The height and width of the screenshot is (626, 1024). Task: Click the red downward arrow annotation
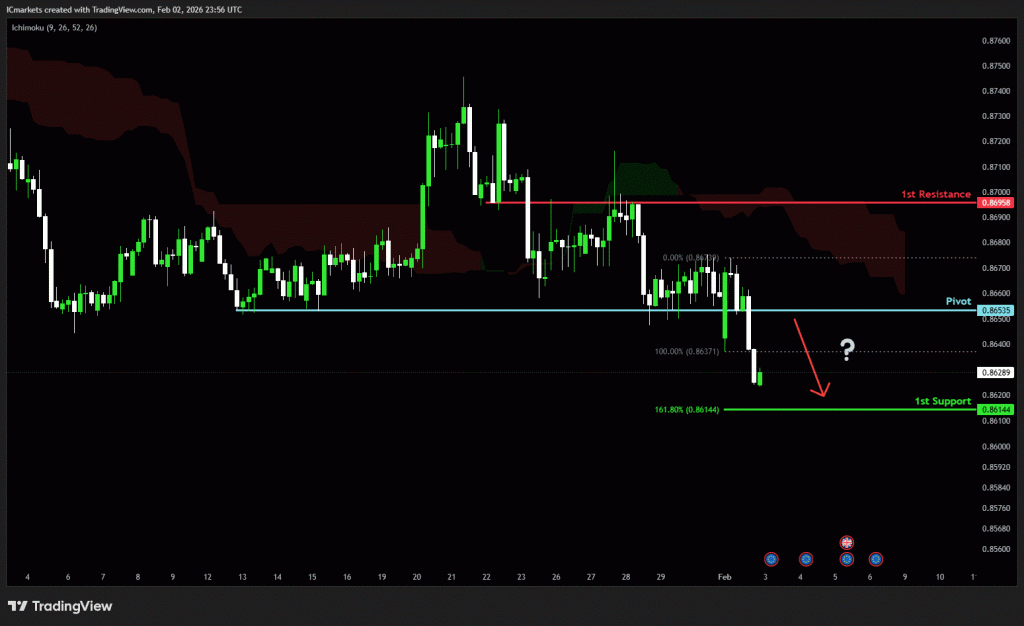(809, 358)
